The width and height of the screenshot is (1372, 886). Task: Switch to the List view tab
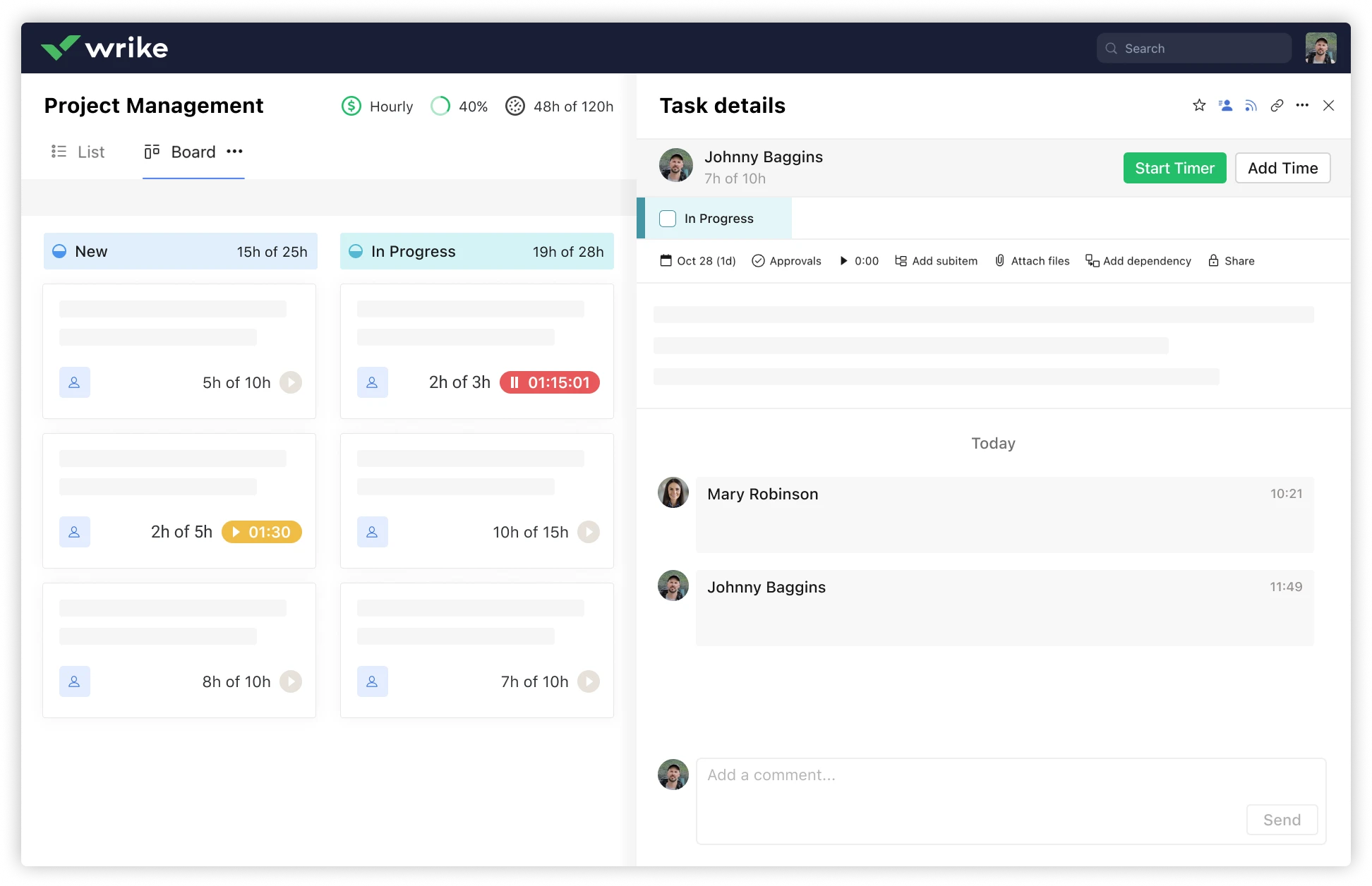tap(78, 152)
